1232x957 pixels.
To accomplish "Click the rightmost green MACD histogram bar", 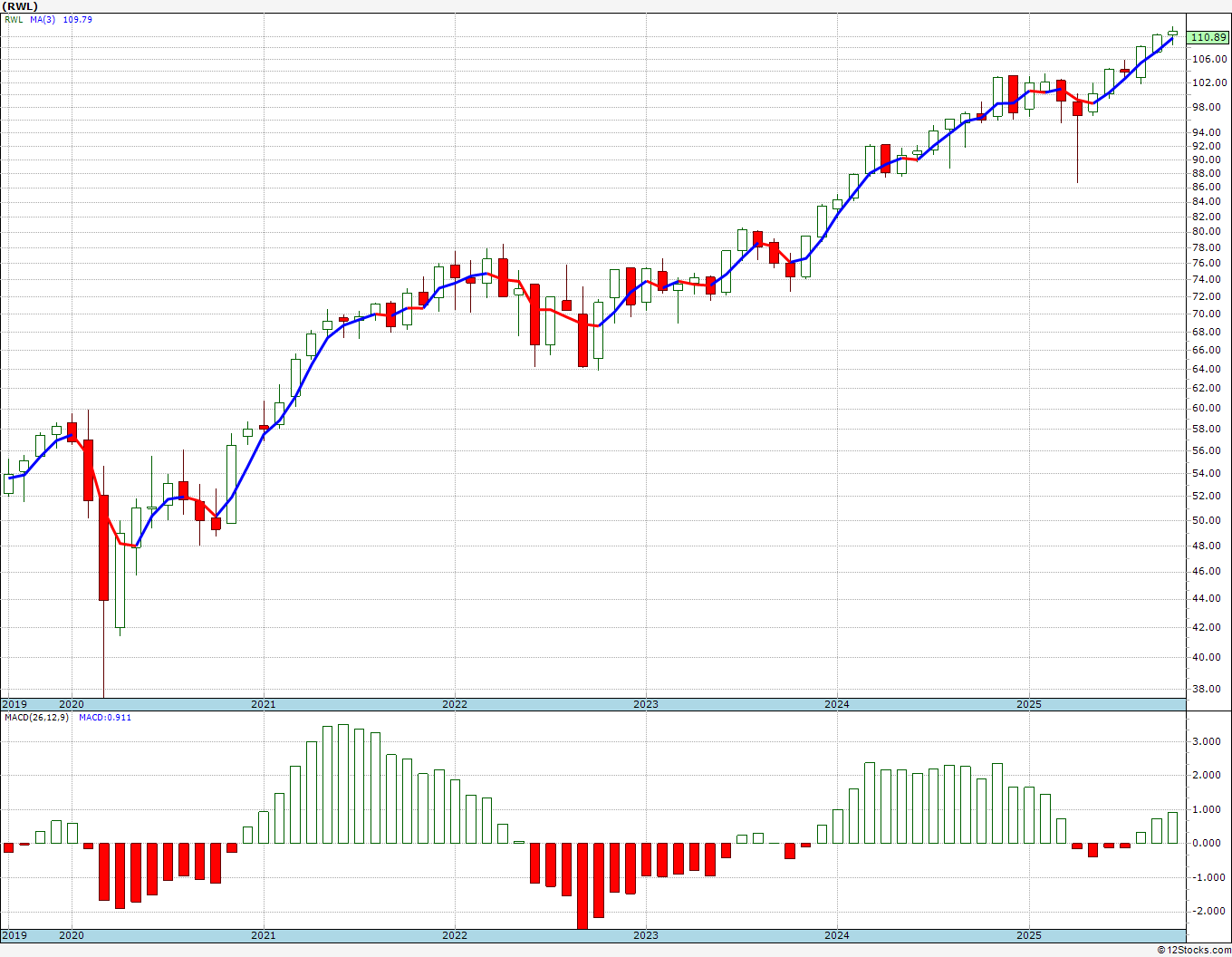I will coord(1173,827).
